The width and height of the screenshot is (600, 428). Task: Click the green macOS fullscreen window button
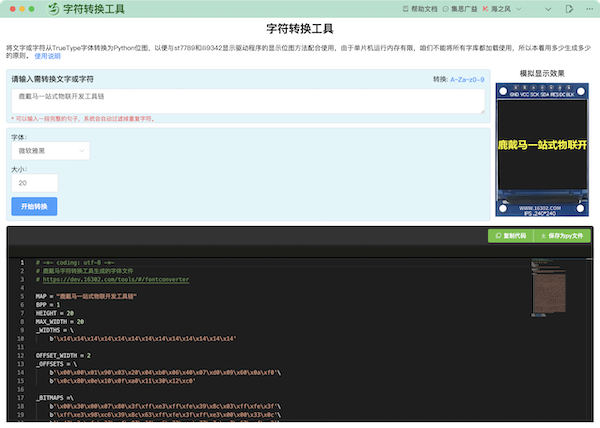pos(32,8)
